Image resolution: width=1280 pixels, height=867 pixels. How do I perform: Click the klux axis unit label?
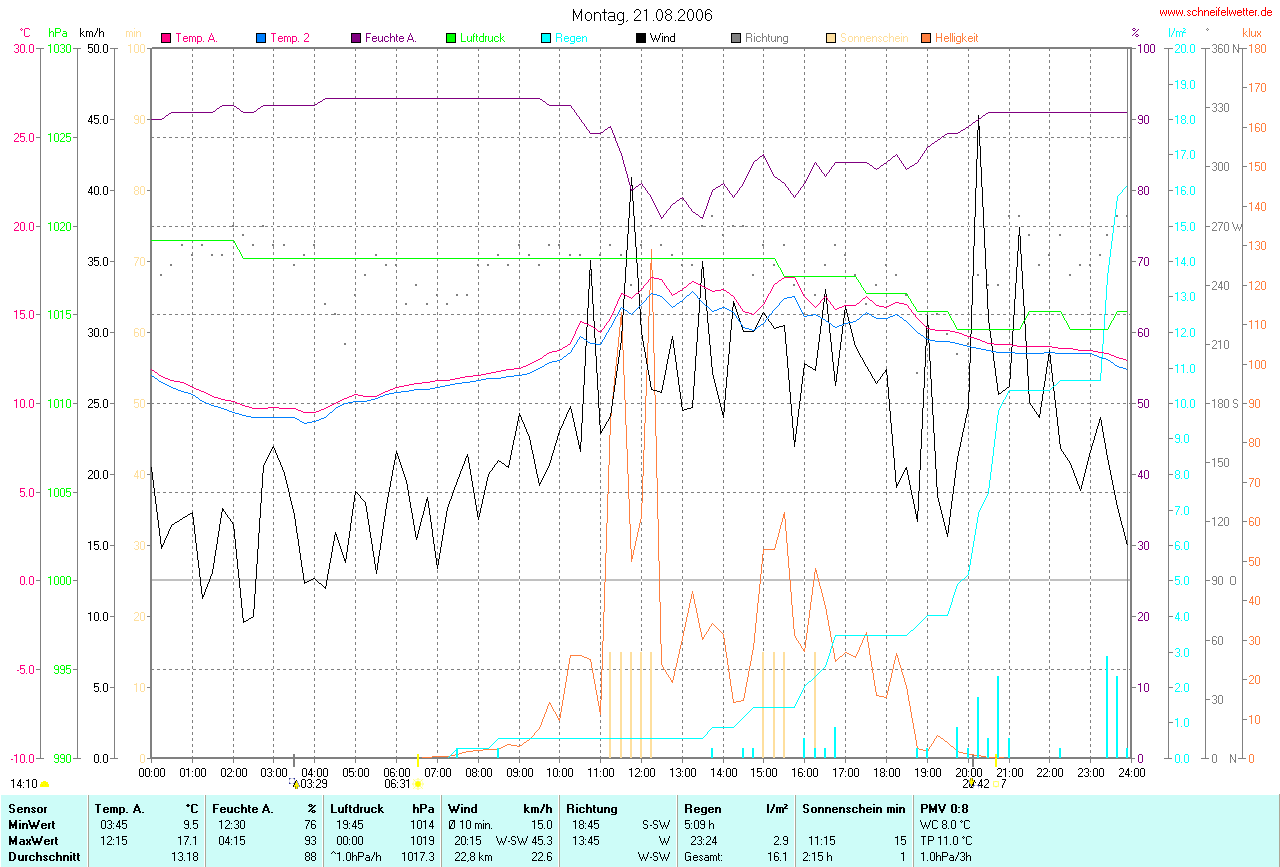pos(1251,33)
